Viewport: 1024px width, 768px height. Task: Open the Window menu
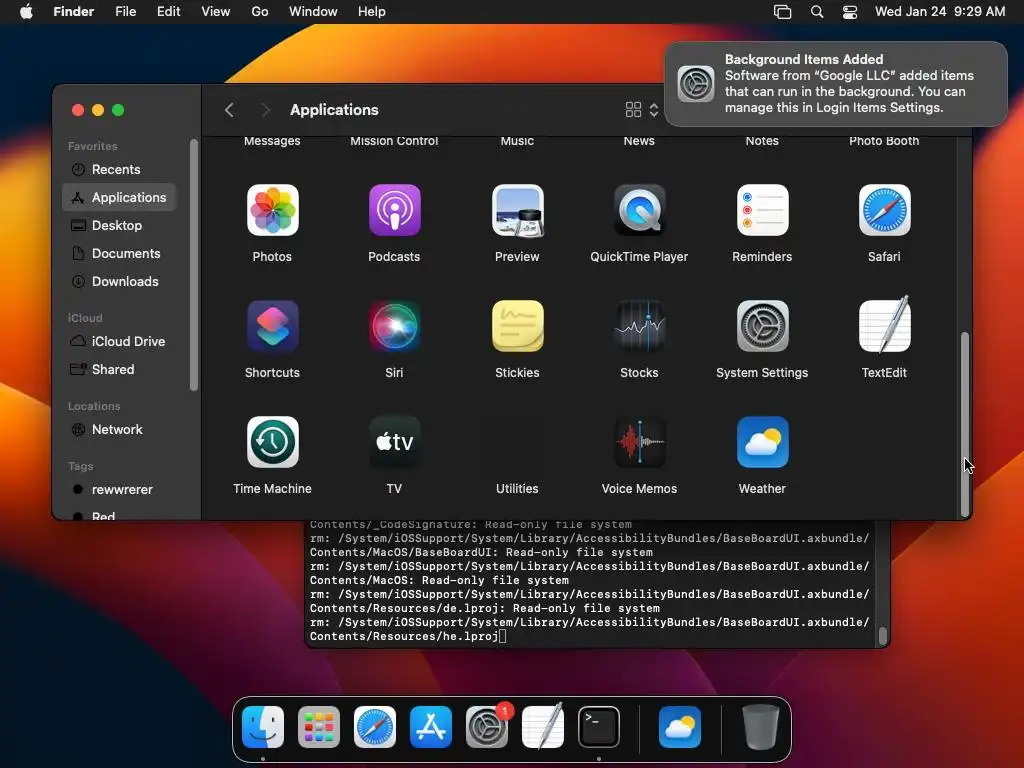pyautogui.click(x=313, y=12)
